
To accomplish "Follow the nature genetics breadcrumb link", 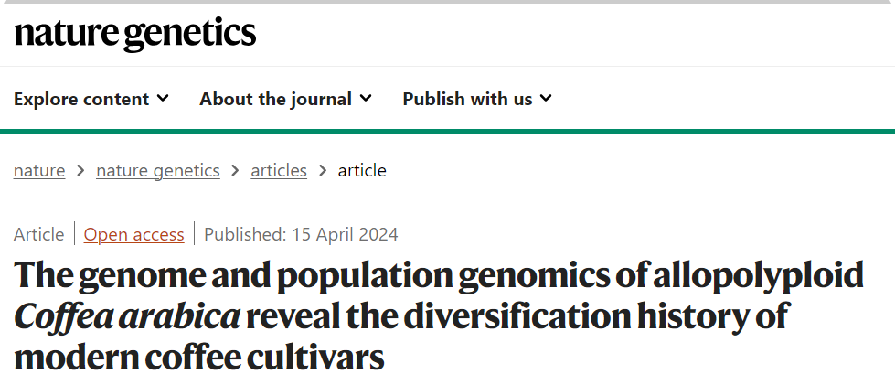I will pos(158,170).
